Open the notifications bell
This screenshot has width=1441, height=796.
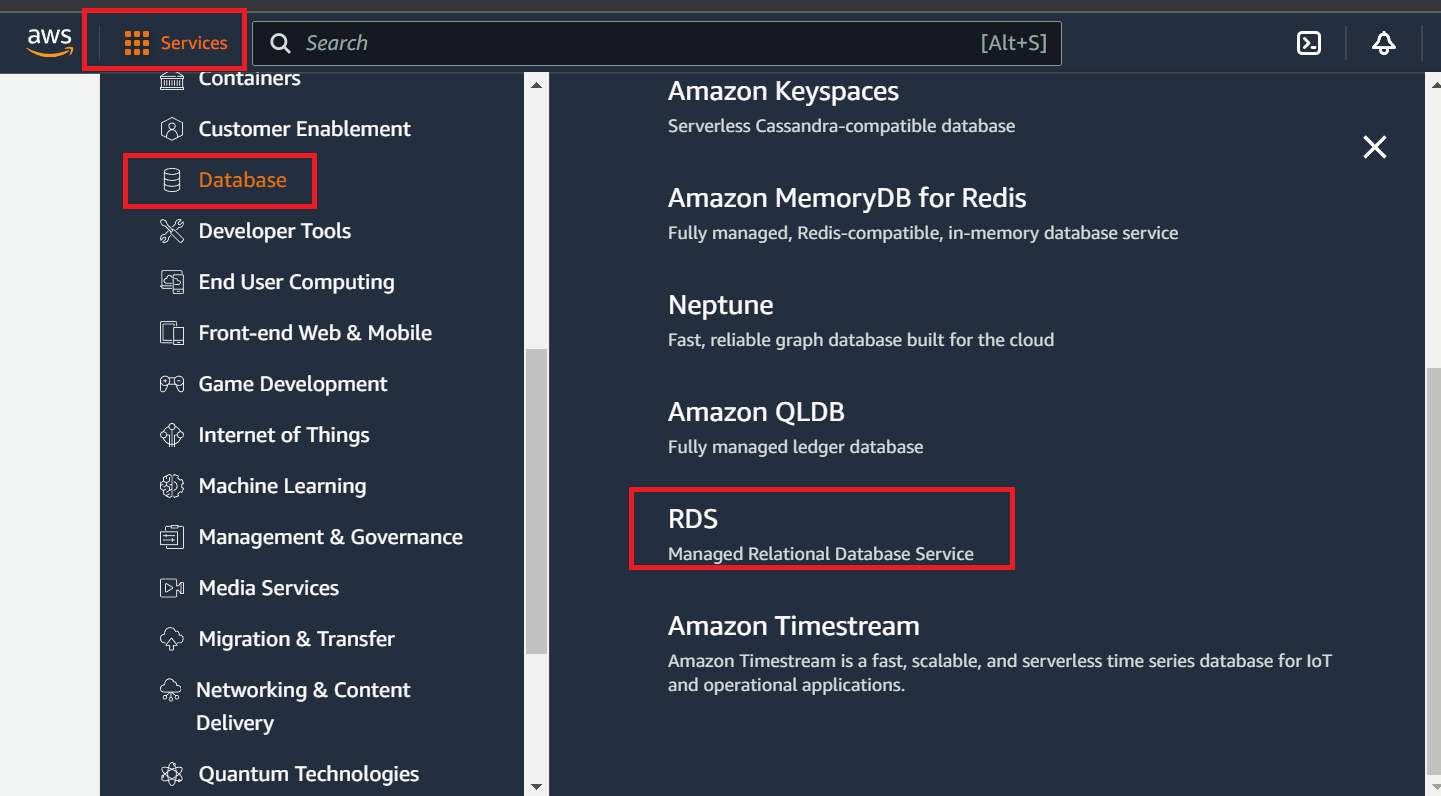(x=1383, y=43)
